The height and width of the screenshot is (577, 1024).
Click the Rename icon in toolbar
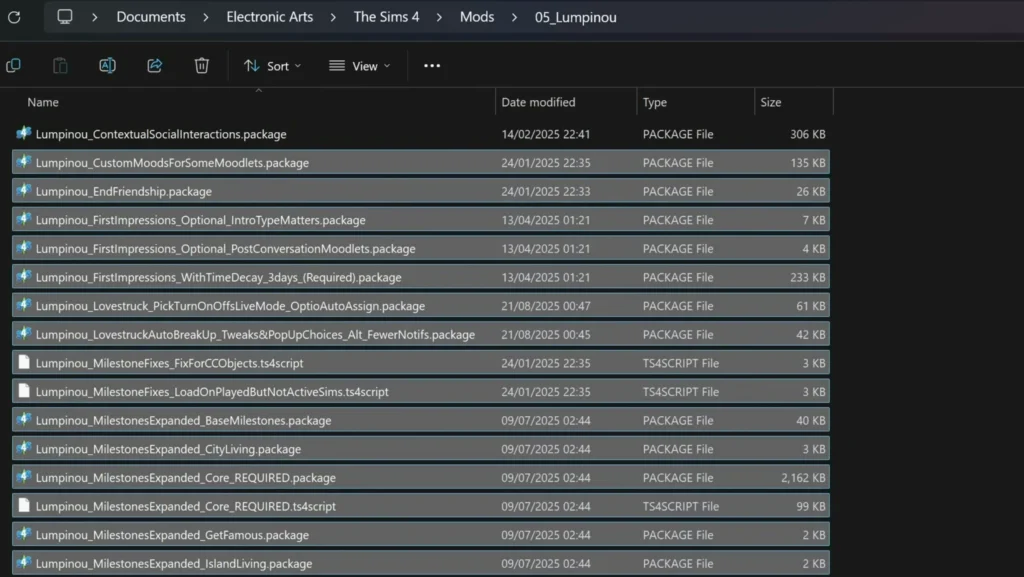107,66
